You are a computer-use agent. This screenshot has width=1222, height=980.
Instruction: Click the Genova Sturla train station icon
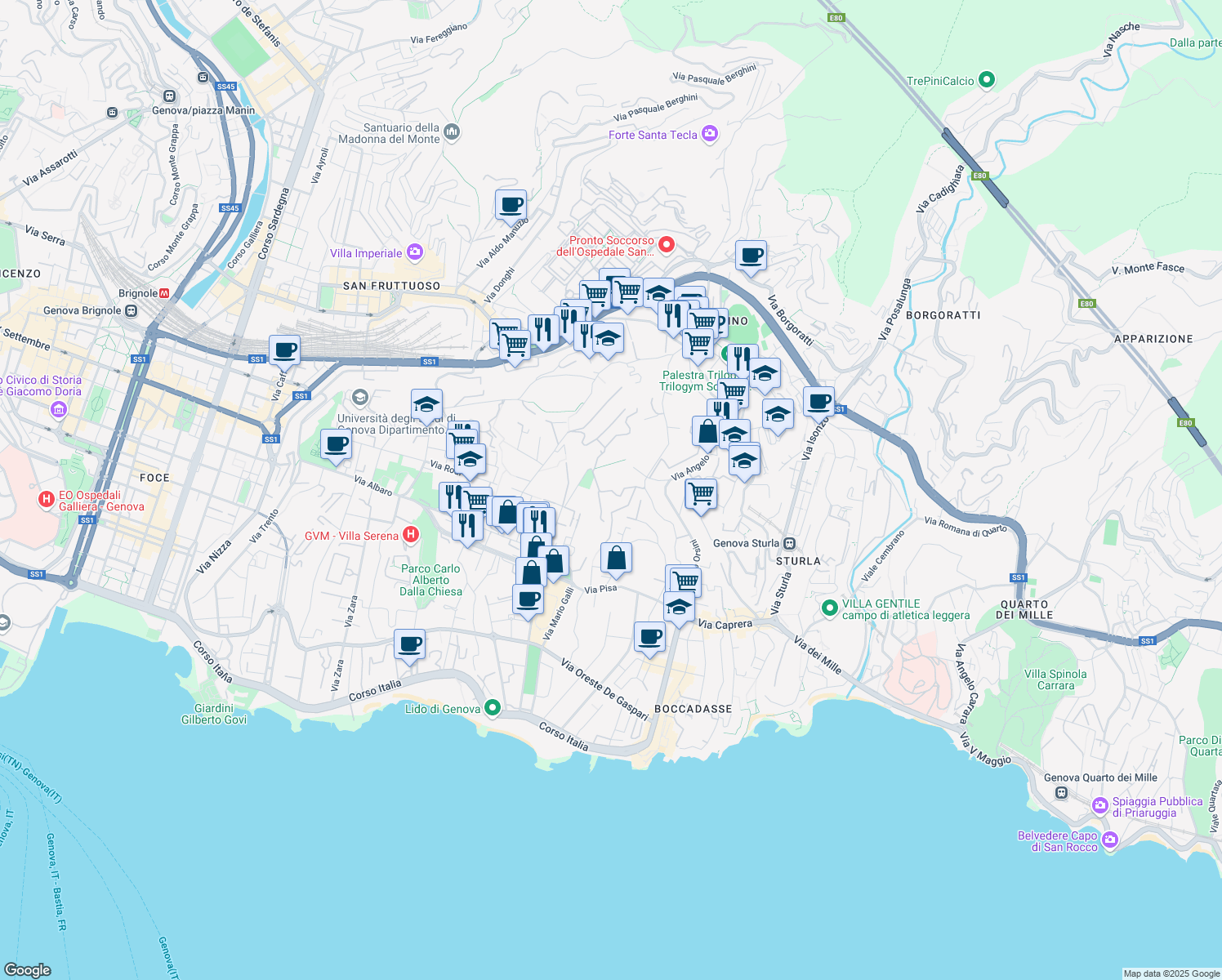coord(788,542)
